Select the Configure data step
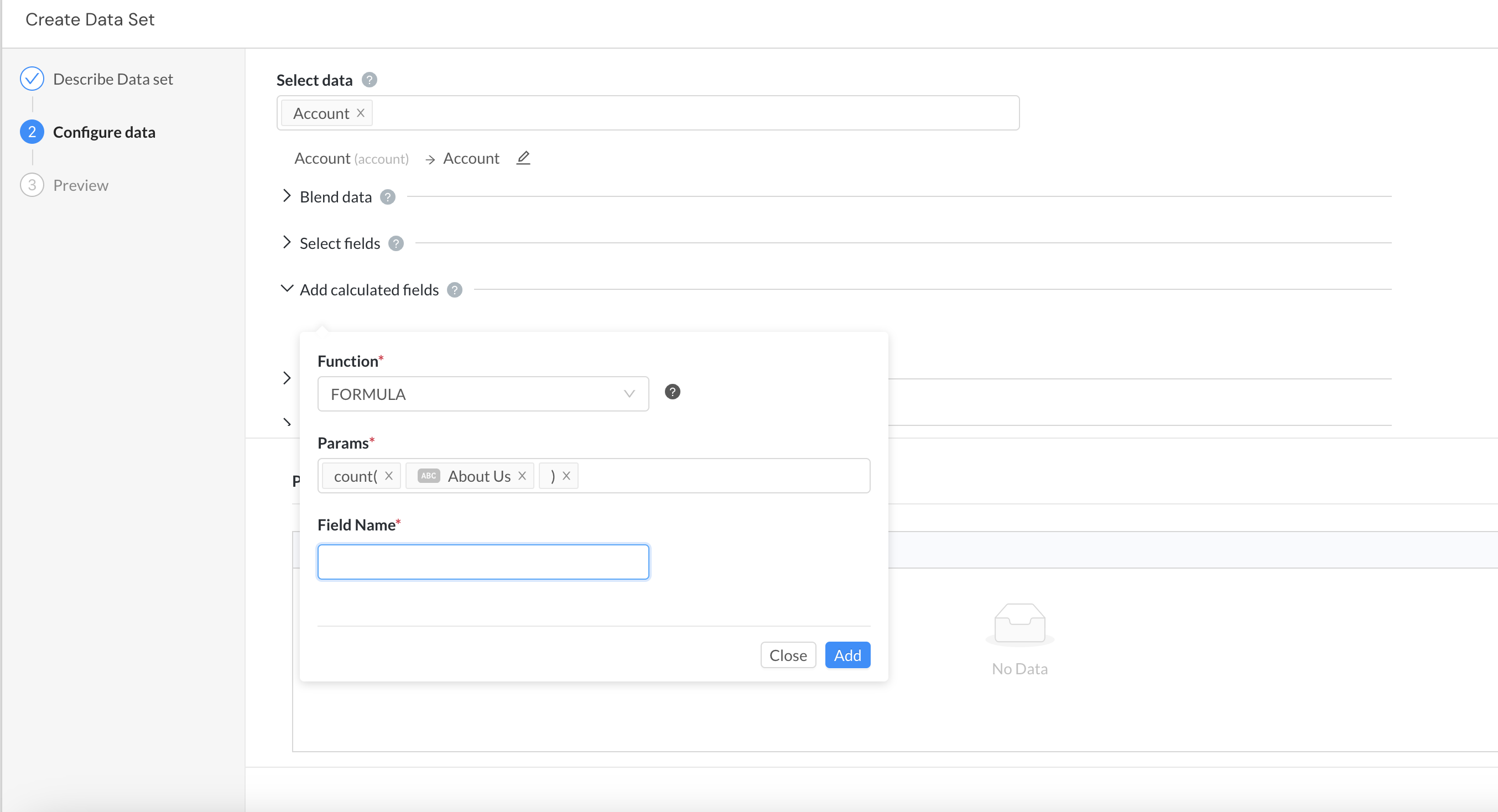 click(104, 132)
